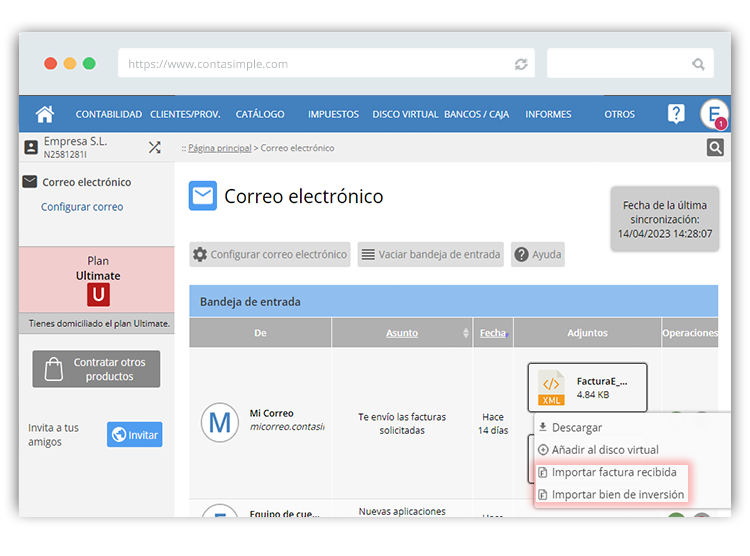Click the browser reload icon
The width and height of the screenshot is (750, 556).
(x=521, y=64)
